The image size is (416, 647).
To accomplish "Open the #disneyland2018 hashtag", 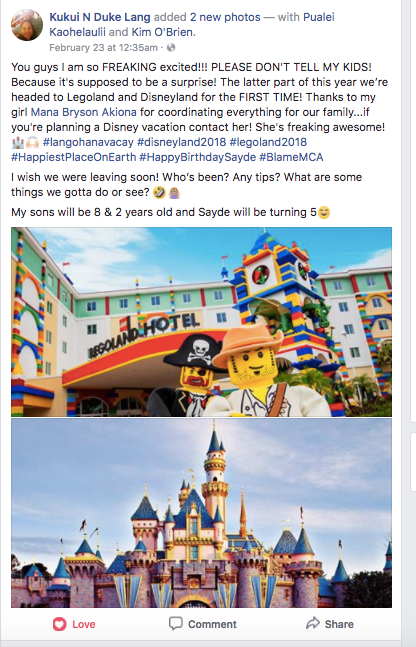I will point(182,142).
